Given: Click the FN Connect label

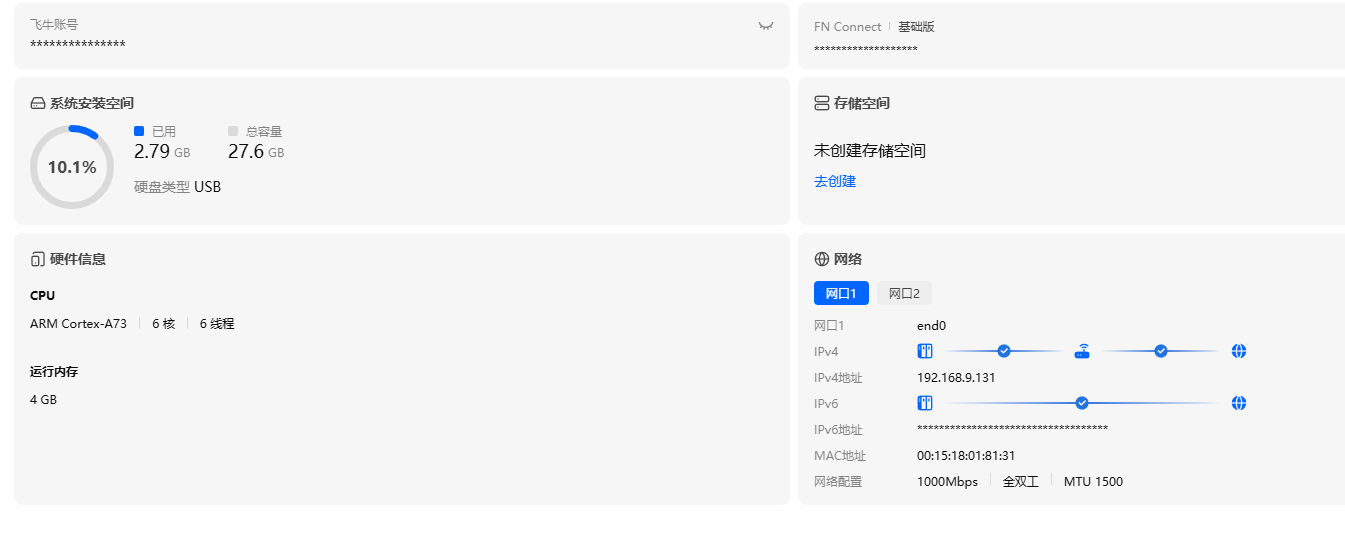Looking at the screenshot, I should click(x=848, y=27).
